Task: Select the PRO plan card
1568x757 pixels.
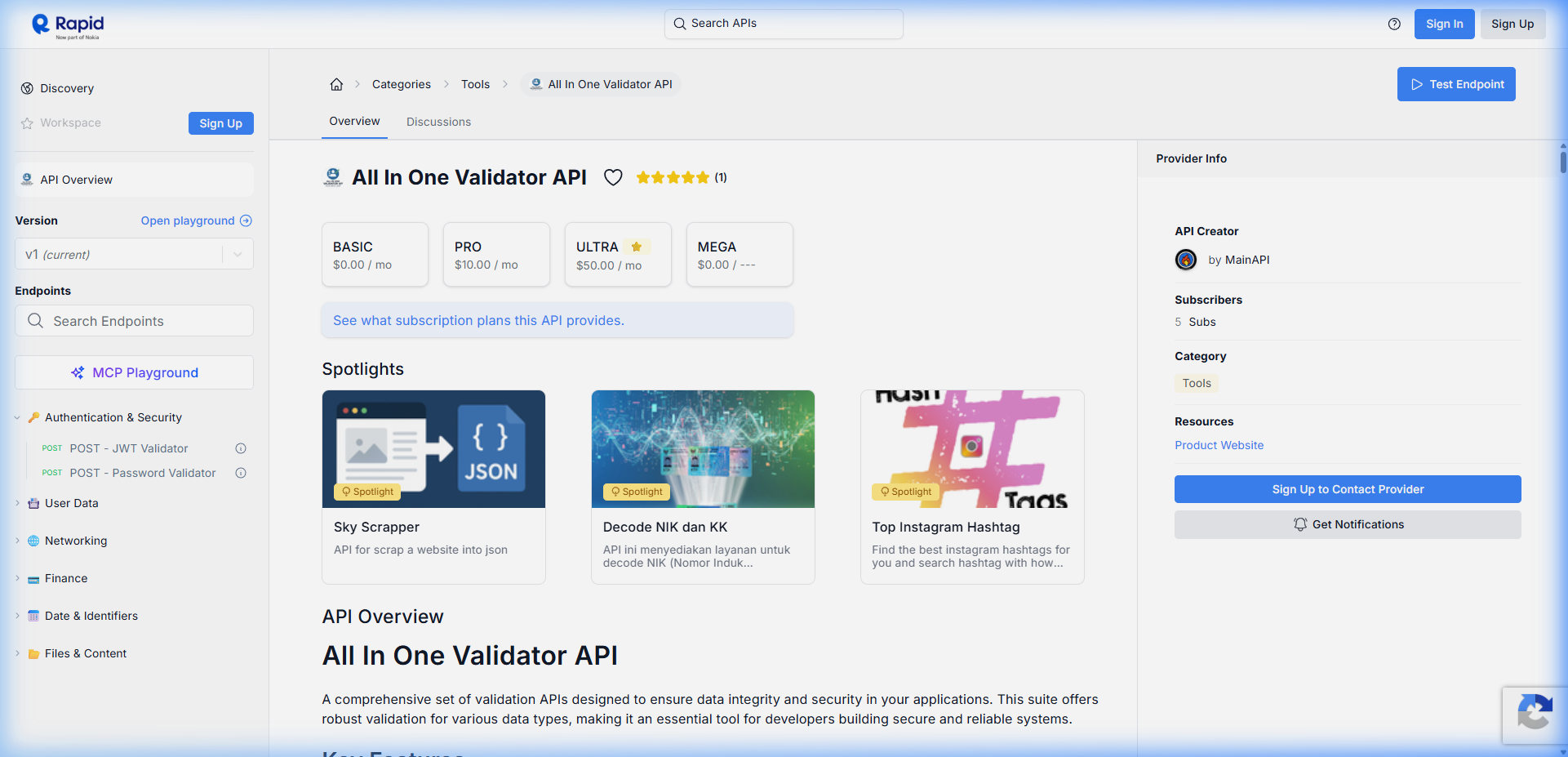Action: click(x=496, y=254)
